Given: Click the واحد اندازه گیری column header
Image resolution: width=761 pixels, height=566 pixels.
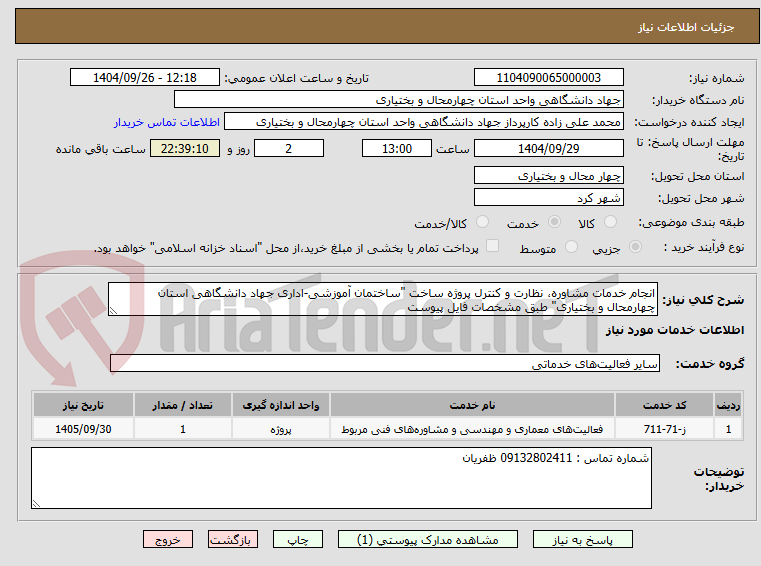Looking at the screenshot, I should click(281, 405).
